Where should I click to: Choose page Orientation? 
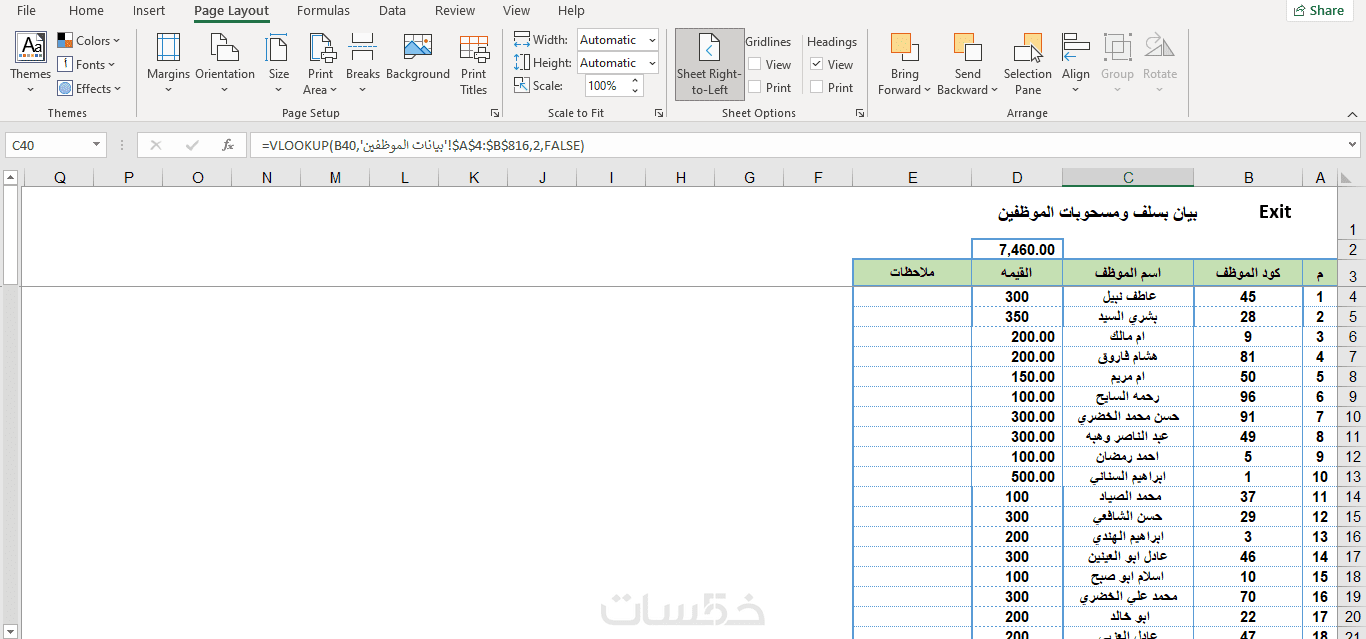point(225,64)
